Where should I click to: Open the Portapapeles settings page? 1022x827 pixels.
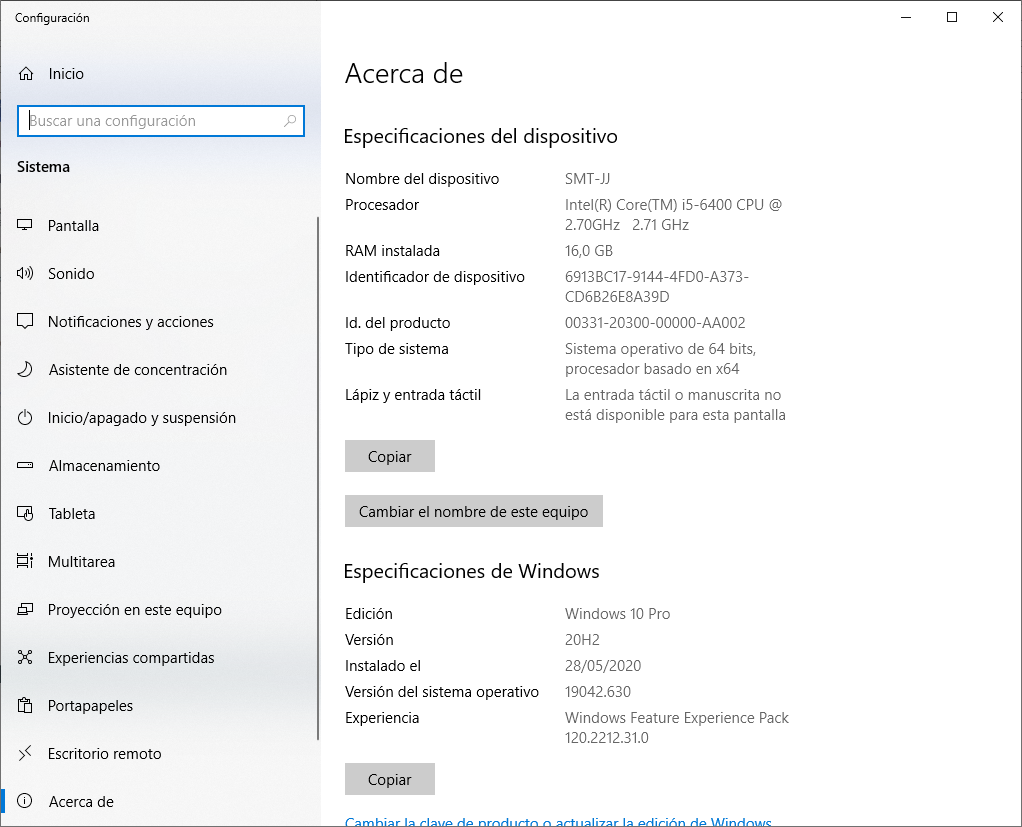(x=90, y=706)
